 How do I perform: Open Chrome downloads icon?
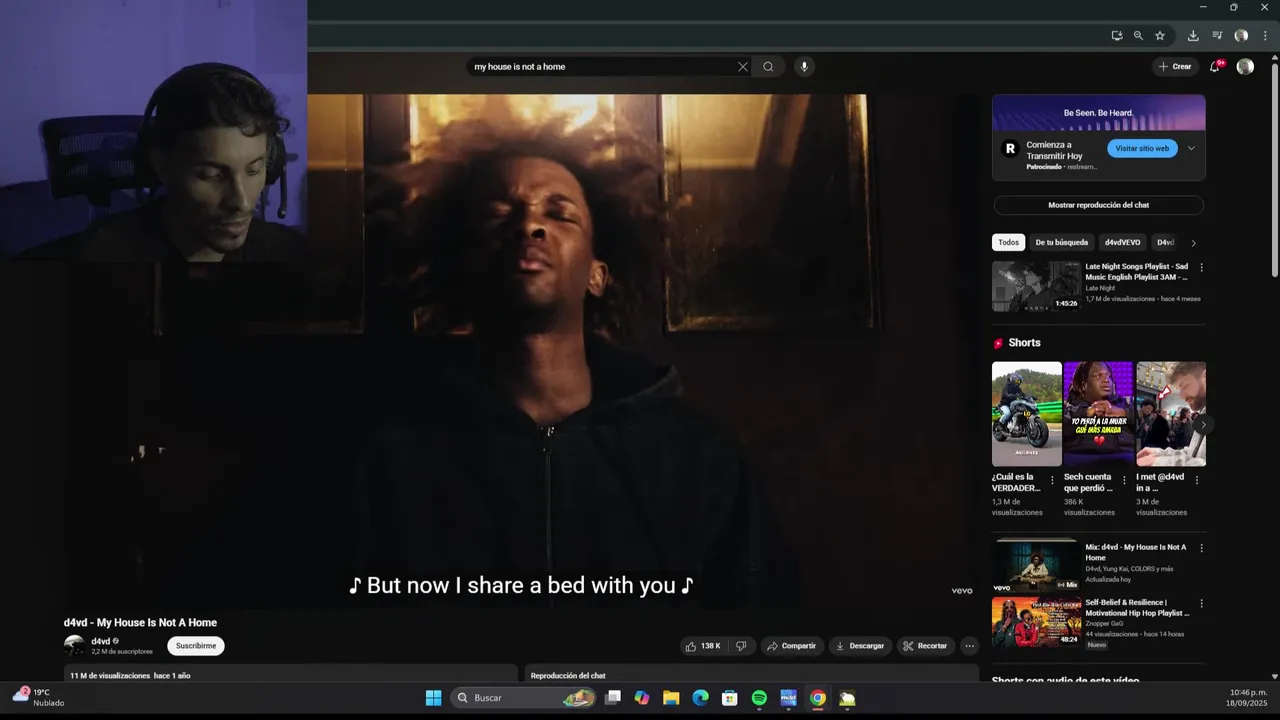(x=1193, y=35)
